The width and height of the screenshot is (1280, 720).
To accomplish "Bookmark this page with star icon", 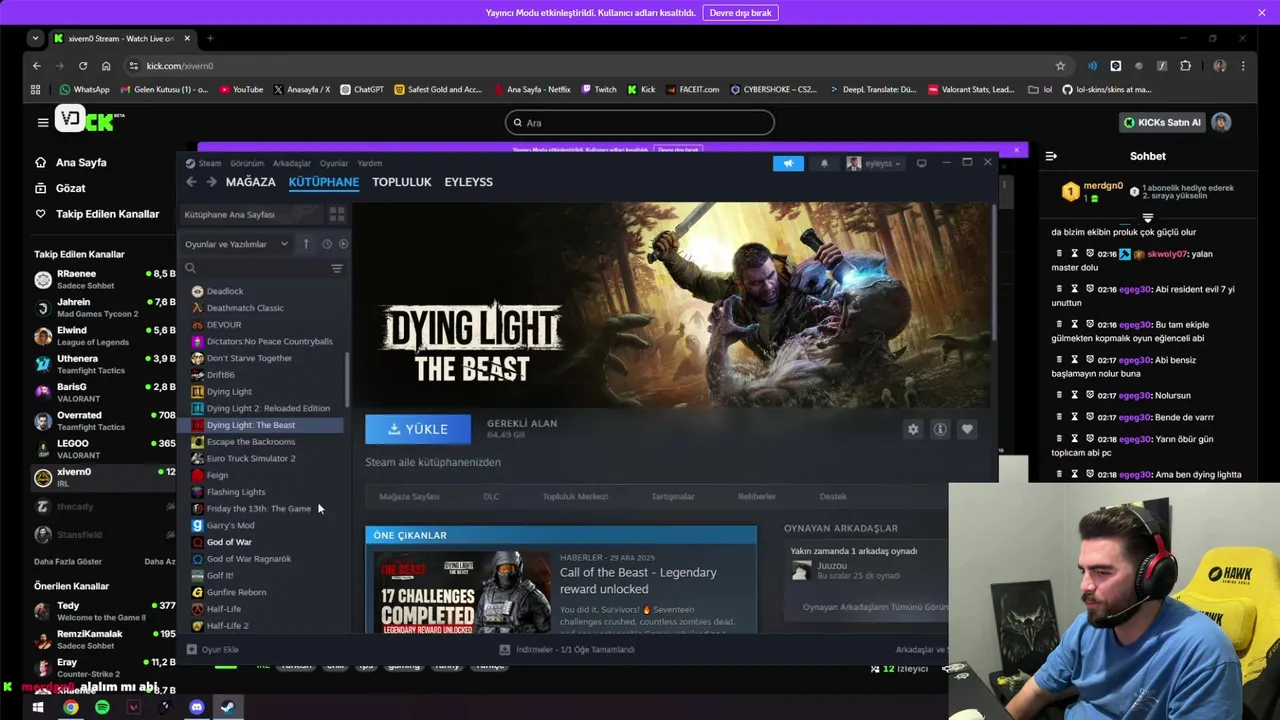I will coord(1060,66).
